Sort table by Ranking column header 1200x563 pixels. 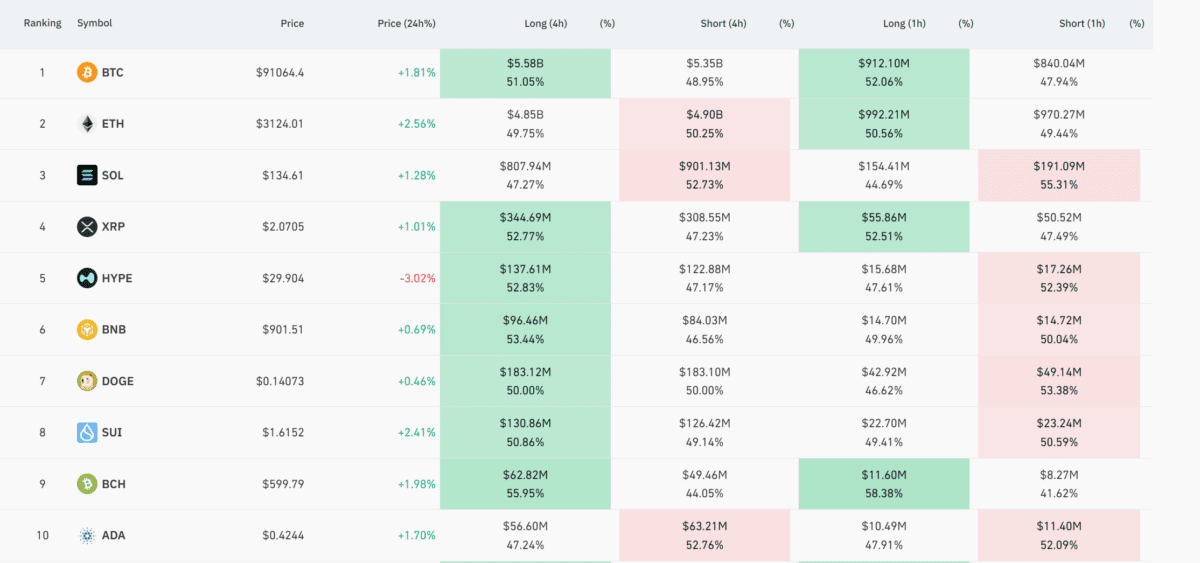pyautogui.click(x=42, y=23)
